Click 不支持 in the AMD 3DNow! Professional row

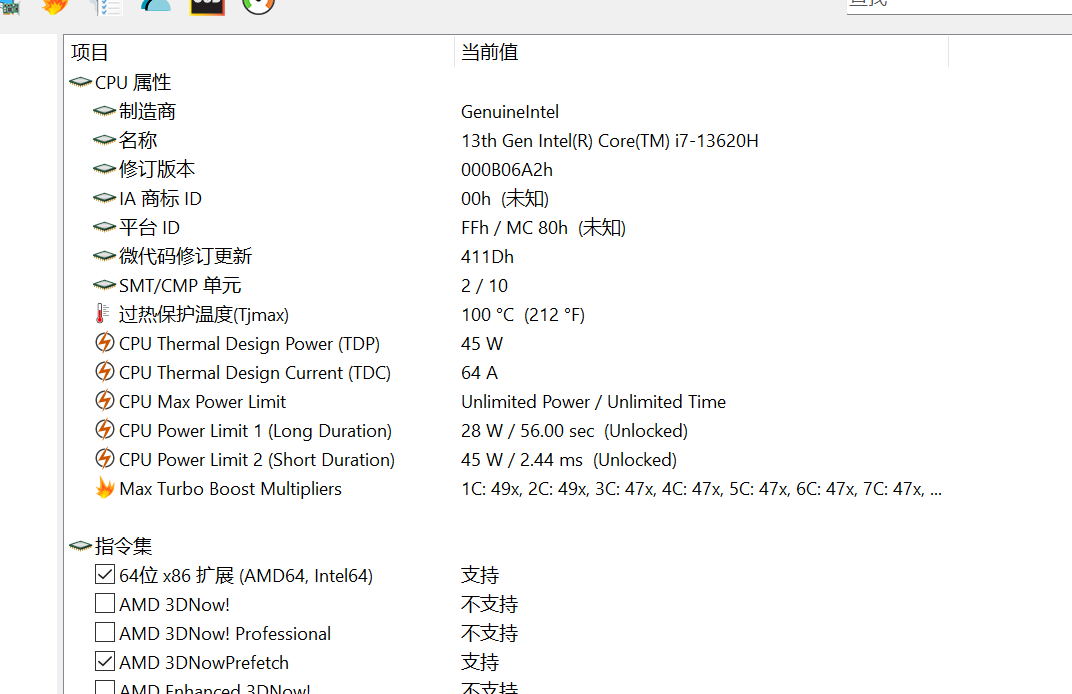coord(490,633)
